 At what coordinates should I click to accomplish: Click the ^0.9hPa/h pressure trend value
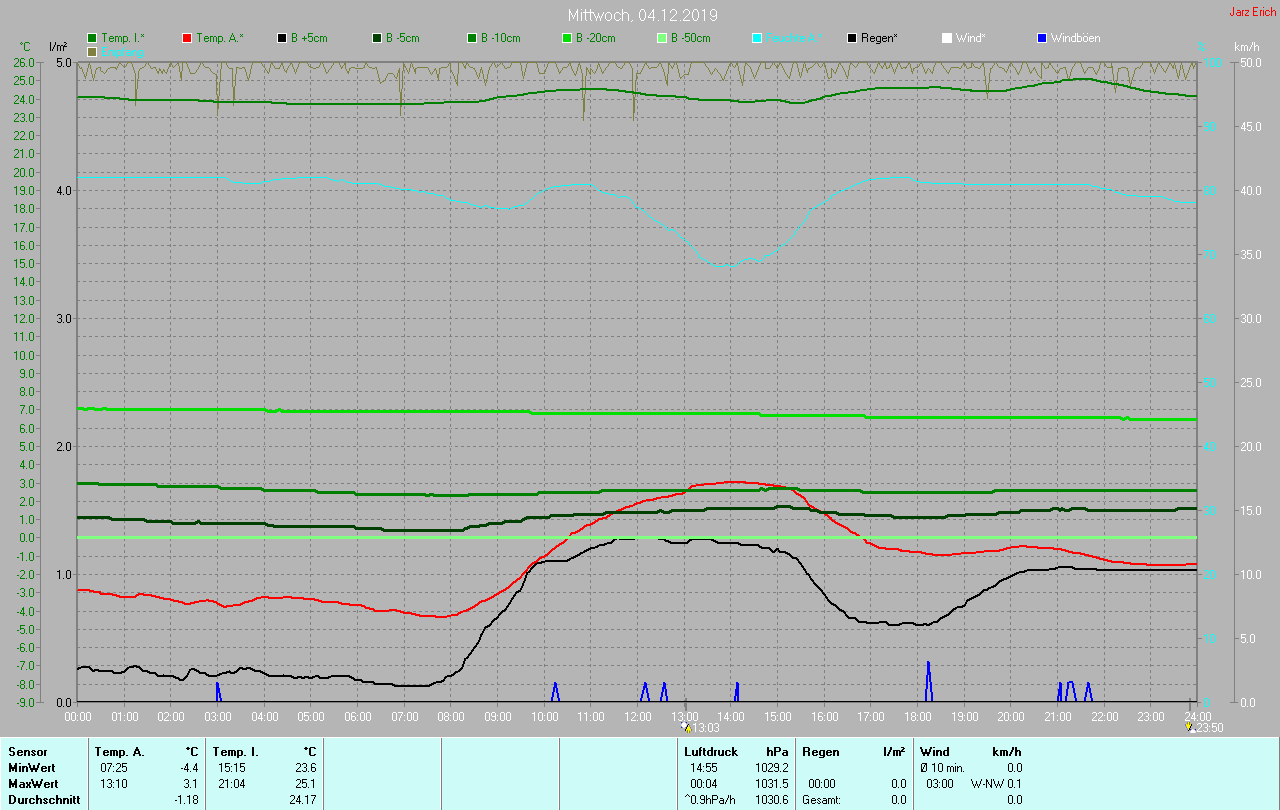708,800
